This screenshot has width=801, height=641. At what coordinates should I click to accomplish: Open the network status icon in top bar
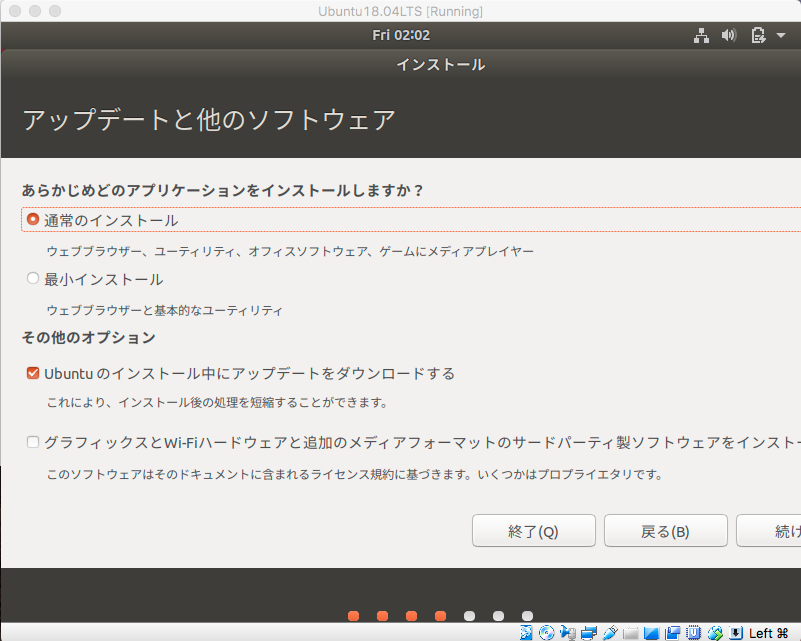[701, 36]
